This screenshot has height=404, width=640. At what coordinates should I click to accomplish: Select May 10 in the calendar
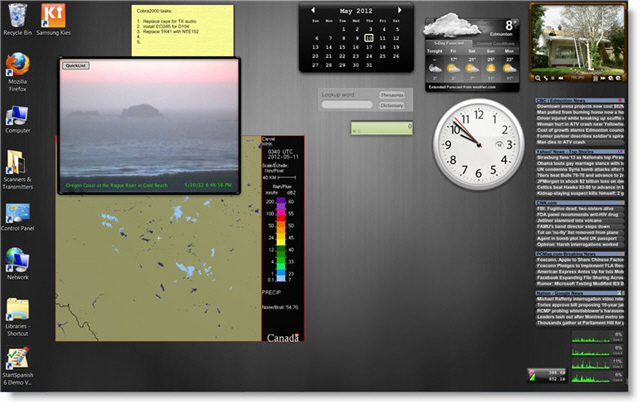point(369,39)
